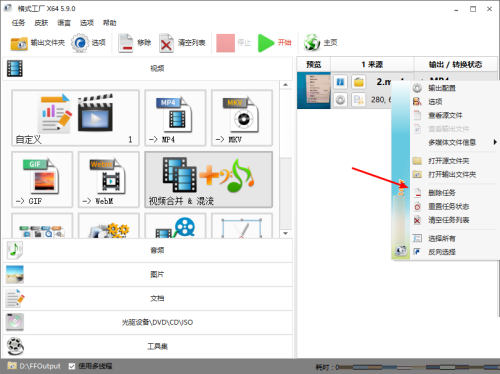Clear the list with 清空列表

182,43
